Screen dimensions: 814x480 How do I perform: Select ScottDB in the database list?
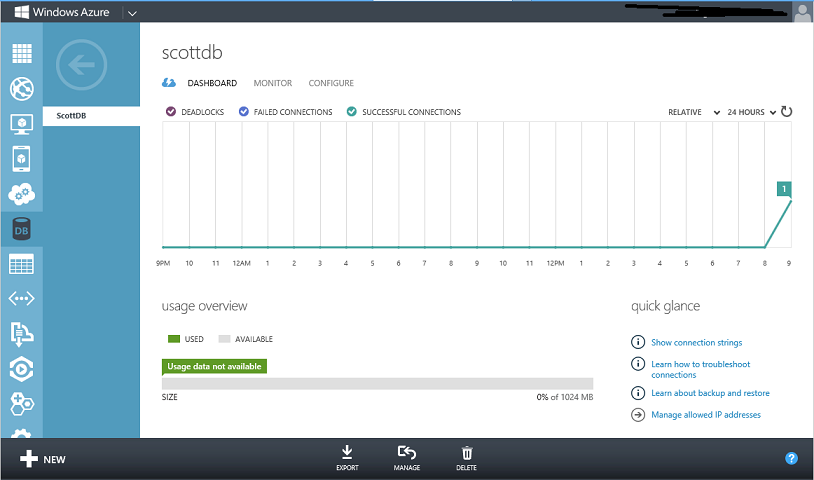click(91, 116)
